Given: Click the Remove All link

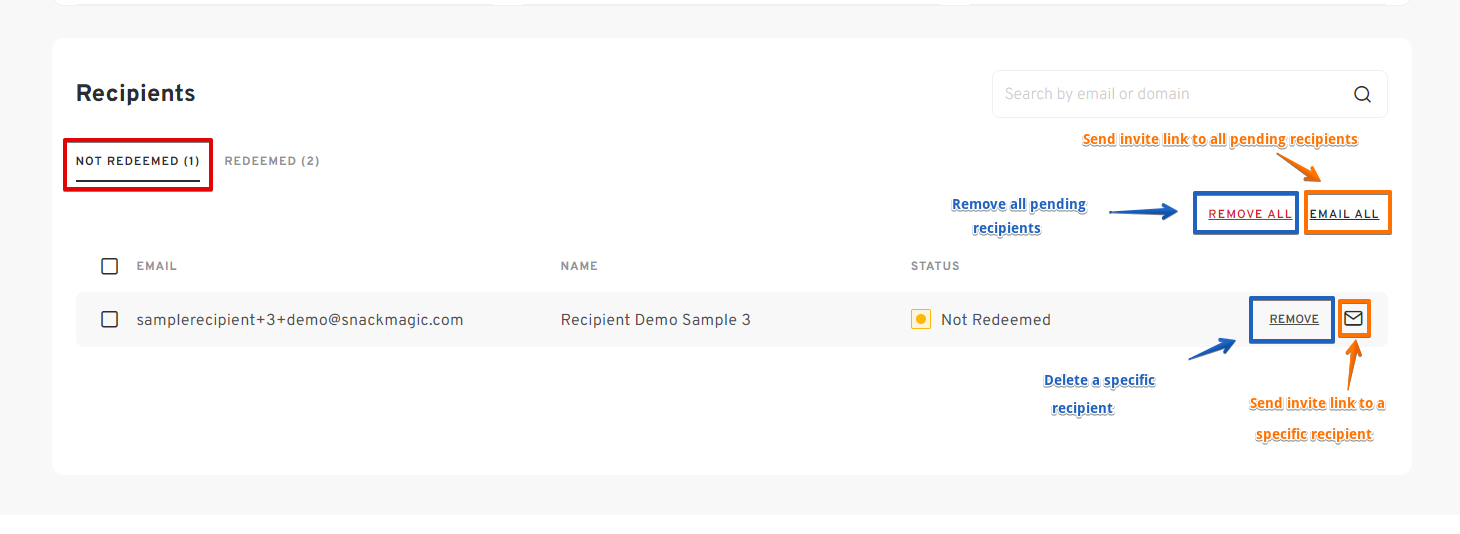Looking at the screenshot, I should 1250,214.
